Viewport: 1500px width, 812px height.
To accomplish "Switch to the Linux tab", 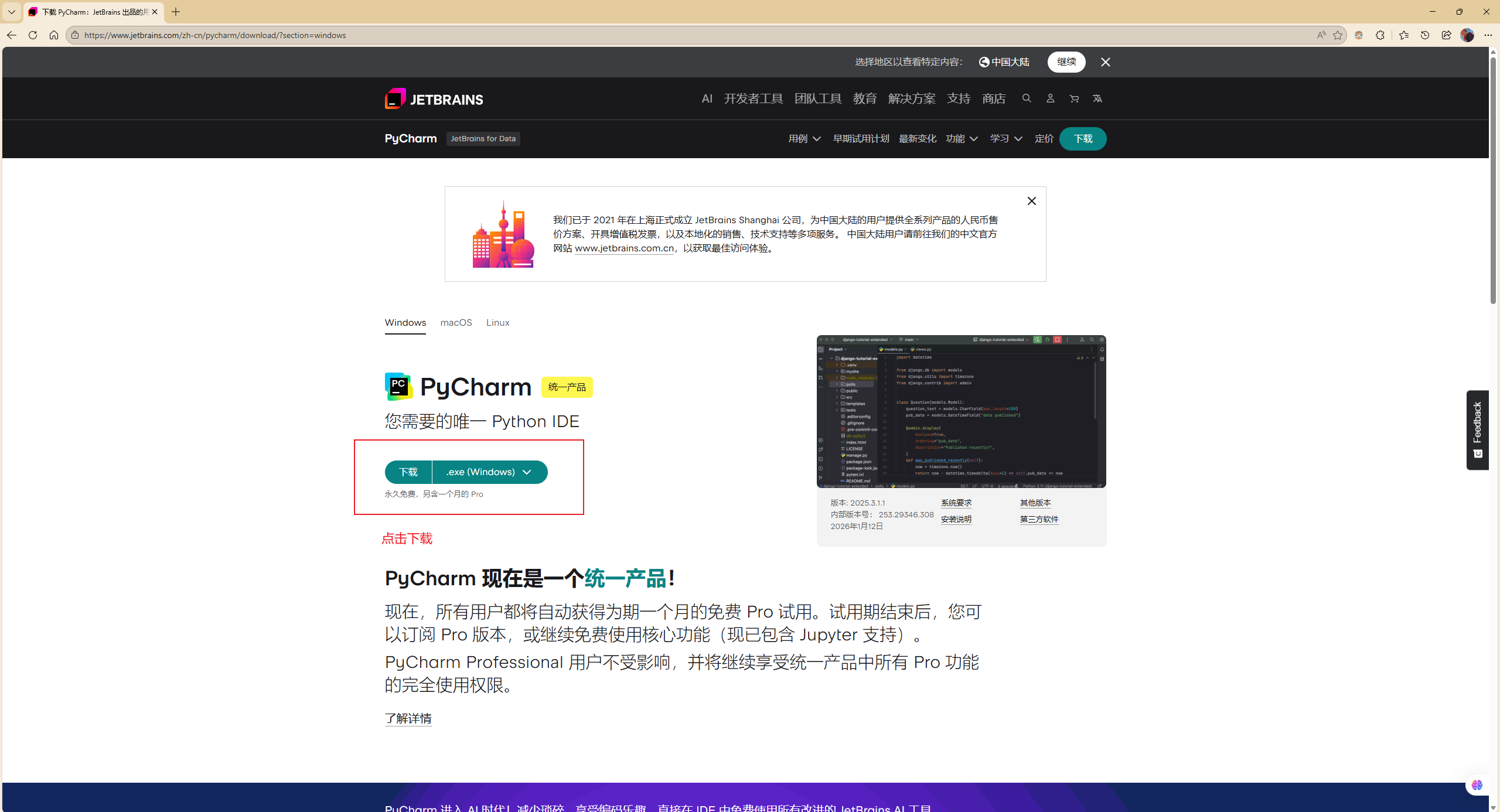I will 497,323.
